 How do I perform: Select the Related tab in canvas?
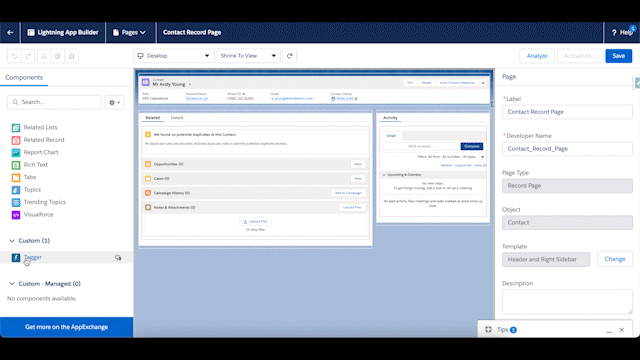point(153,118)
